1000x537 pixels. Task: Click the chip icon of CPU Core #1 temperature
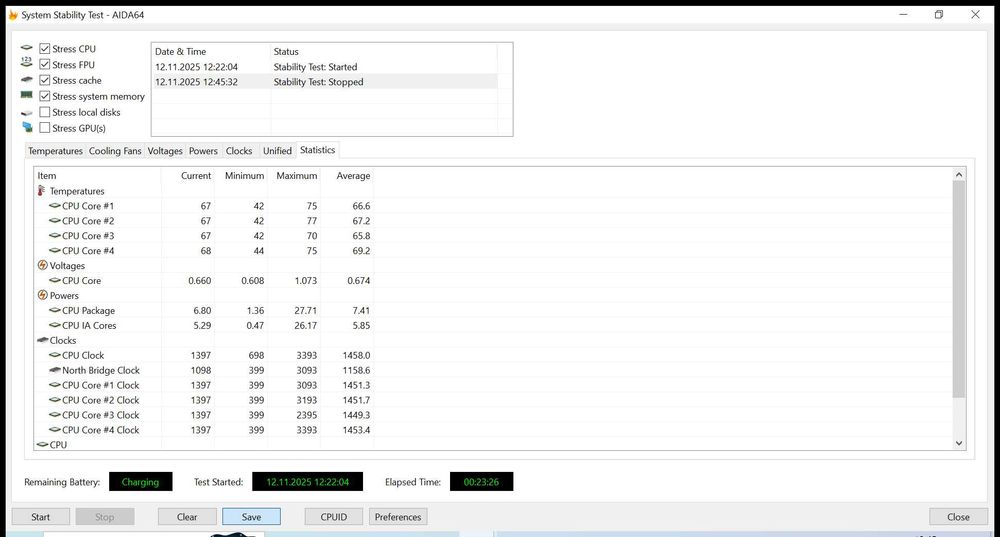click(x=55, y=205)
